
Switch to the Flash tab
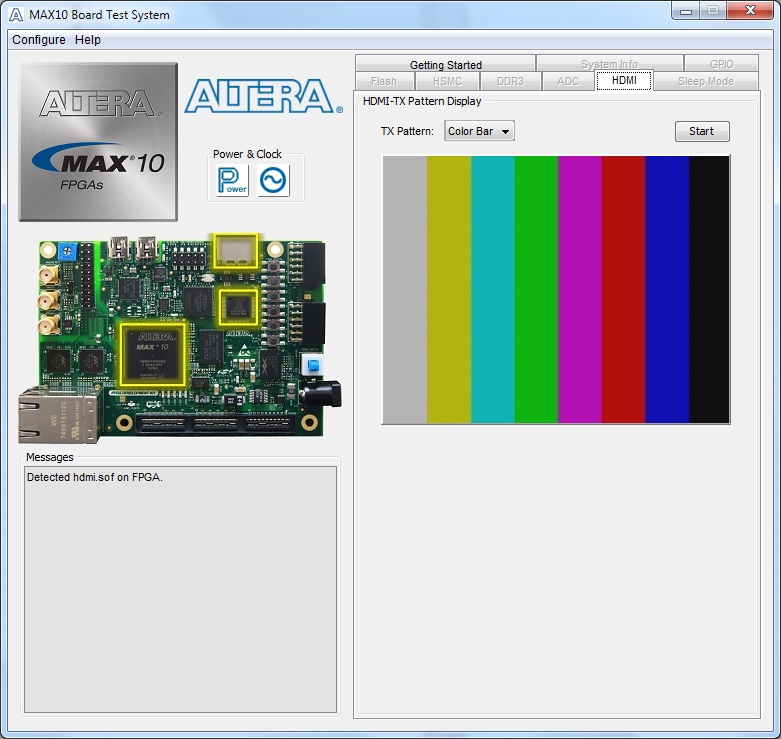(384, 81)
